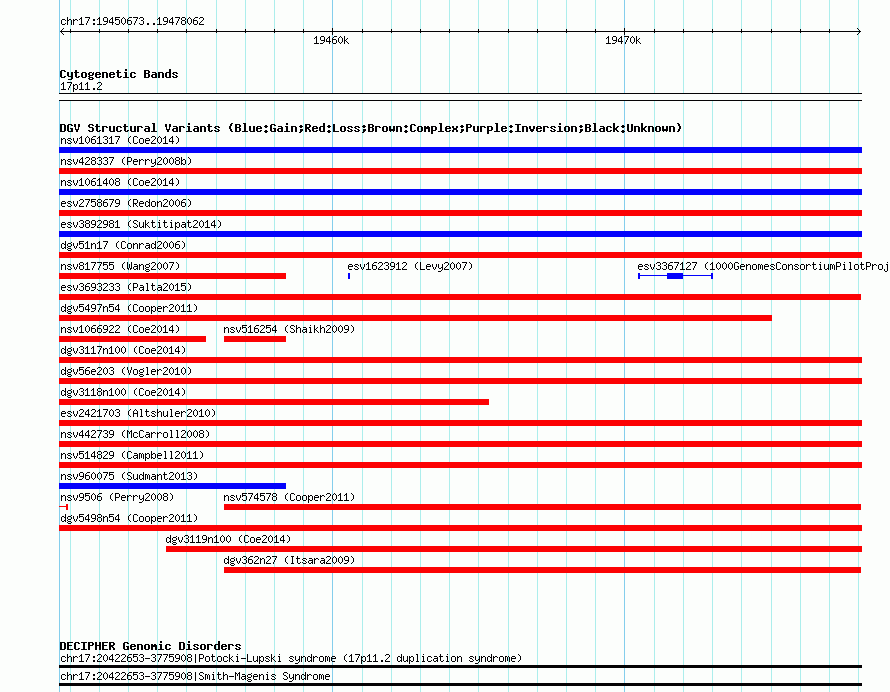Open the esv2421703 (Altshuler2010) label
Image resolution: width=890 pixels, height=692 pixels.
point(138,413)
